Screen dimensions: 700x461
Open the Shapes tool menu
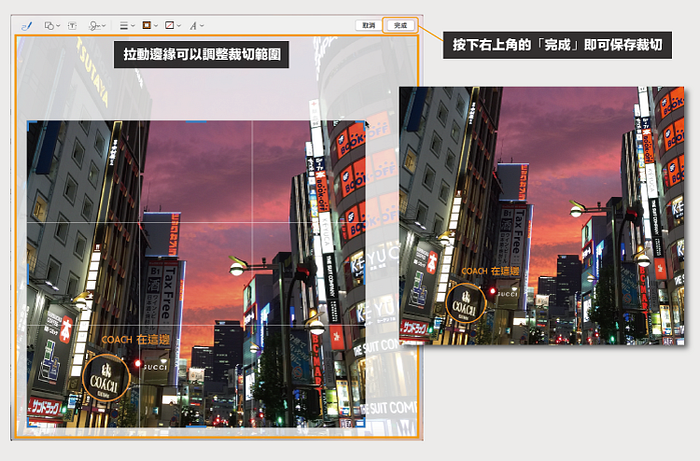[52, 26]
